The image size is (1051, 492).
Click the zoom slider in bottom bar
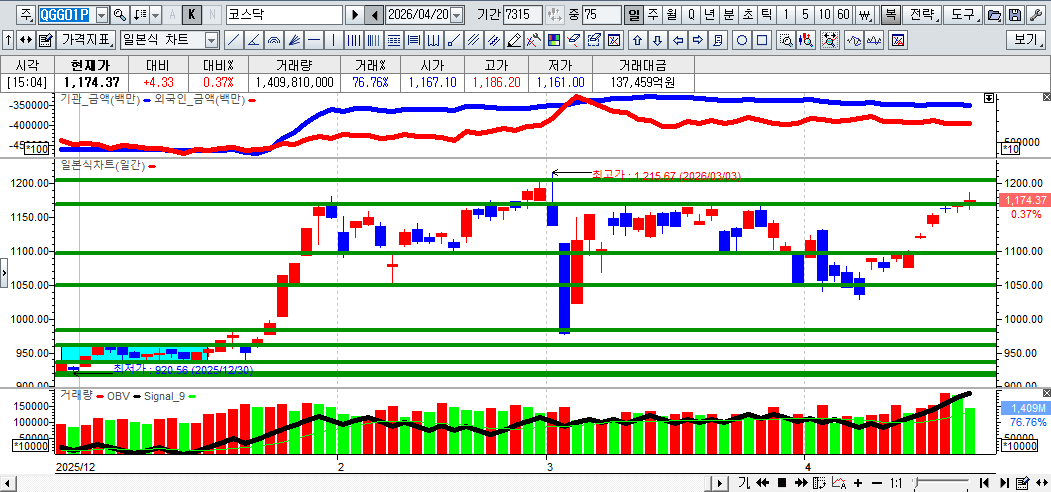[x=940, y=483]
